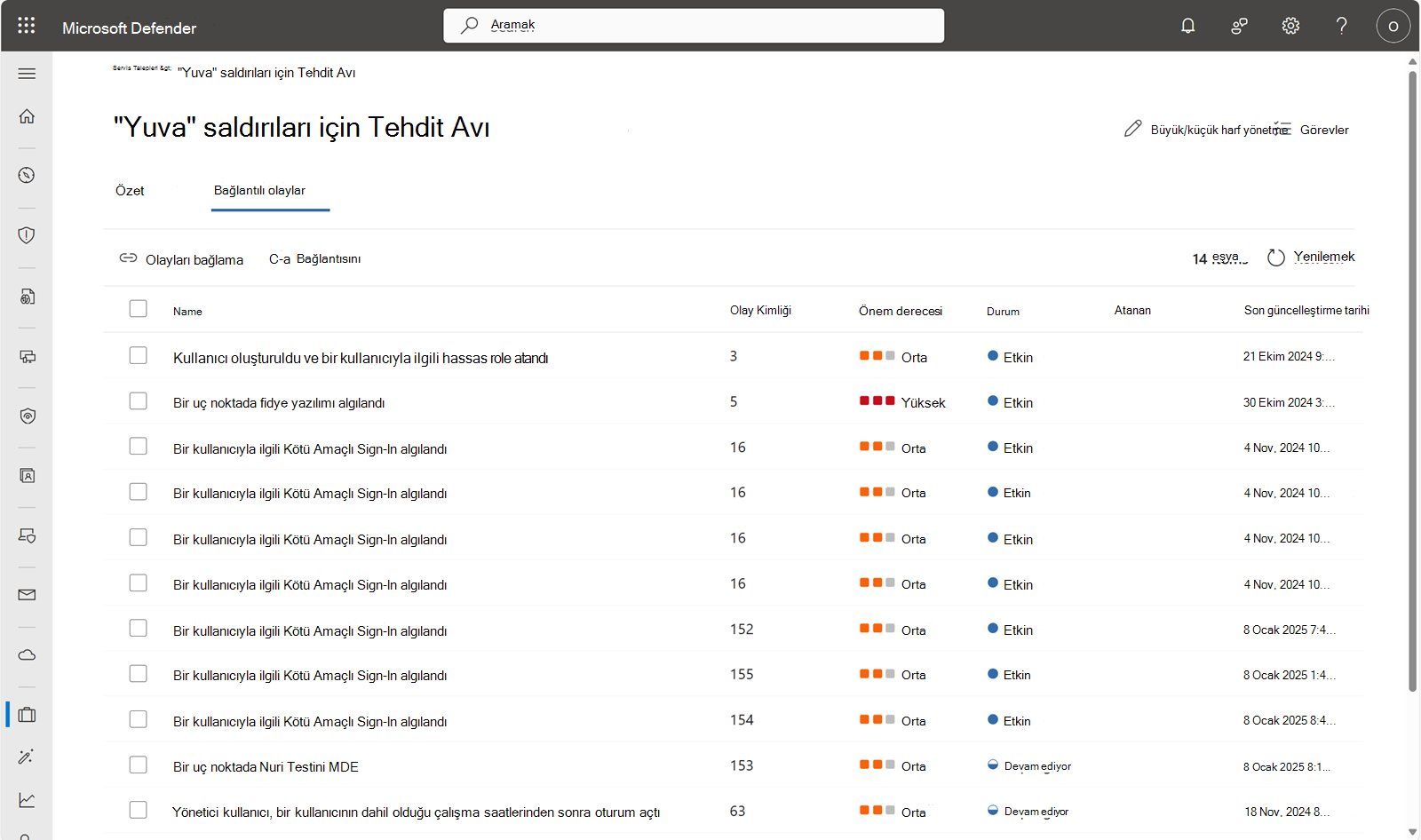Follow the Servis Talepleri breadcrumb link
Screen dimensions: 1421x840
(142, 68)
